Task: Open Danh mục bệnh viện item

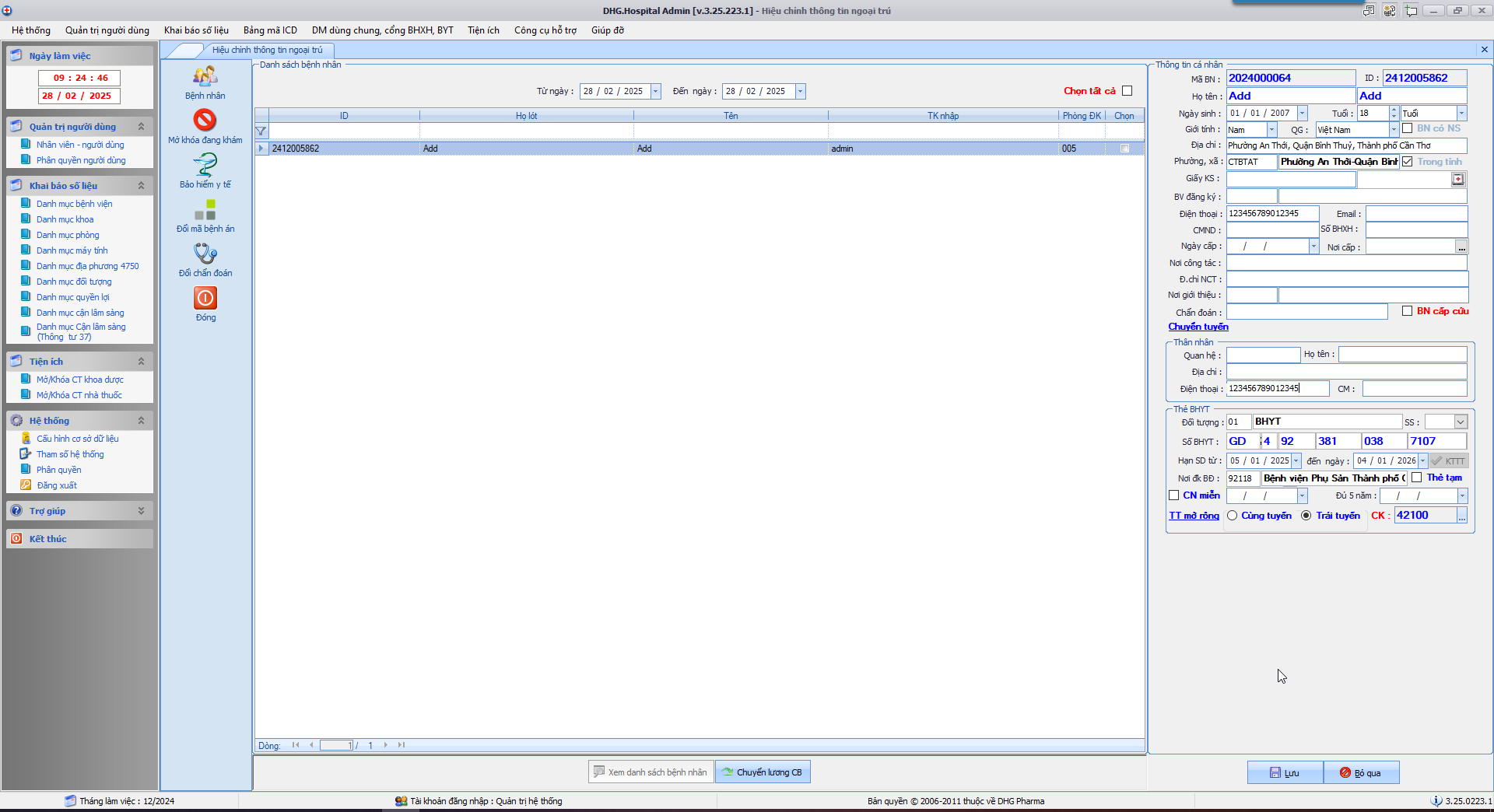Action: (x=74, y=204)
